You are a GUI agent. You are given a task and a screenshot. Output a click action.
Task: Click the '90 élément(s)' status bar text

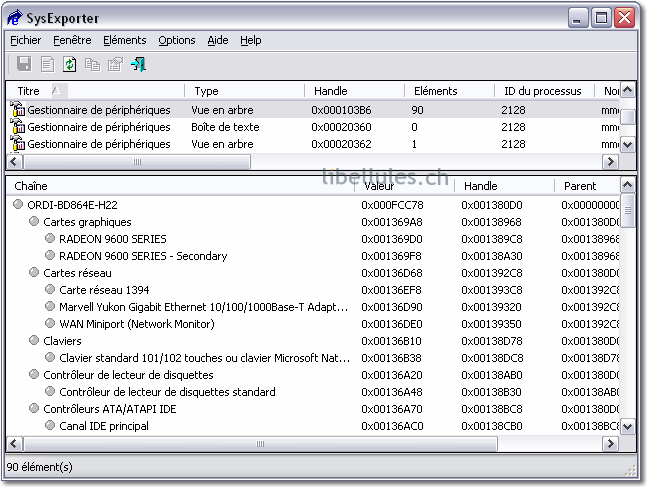[40, 467]
